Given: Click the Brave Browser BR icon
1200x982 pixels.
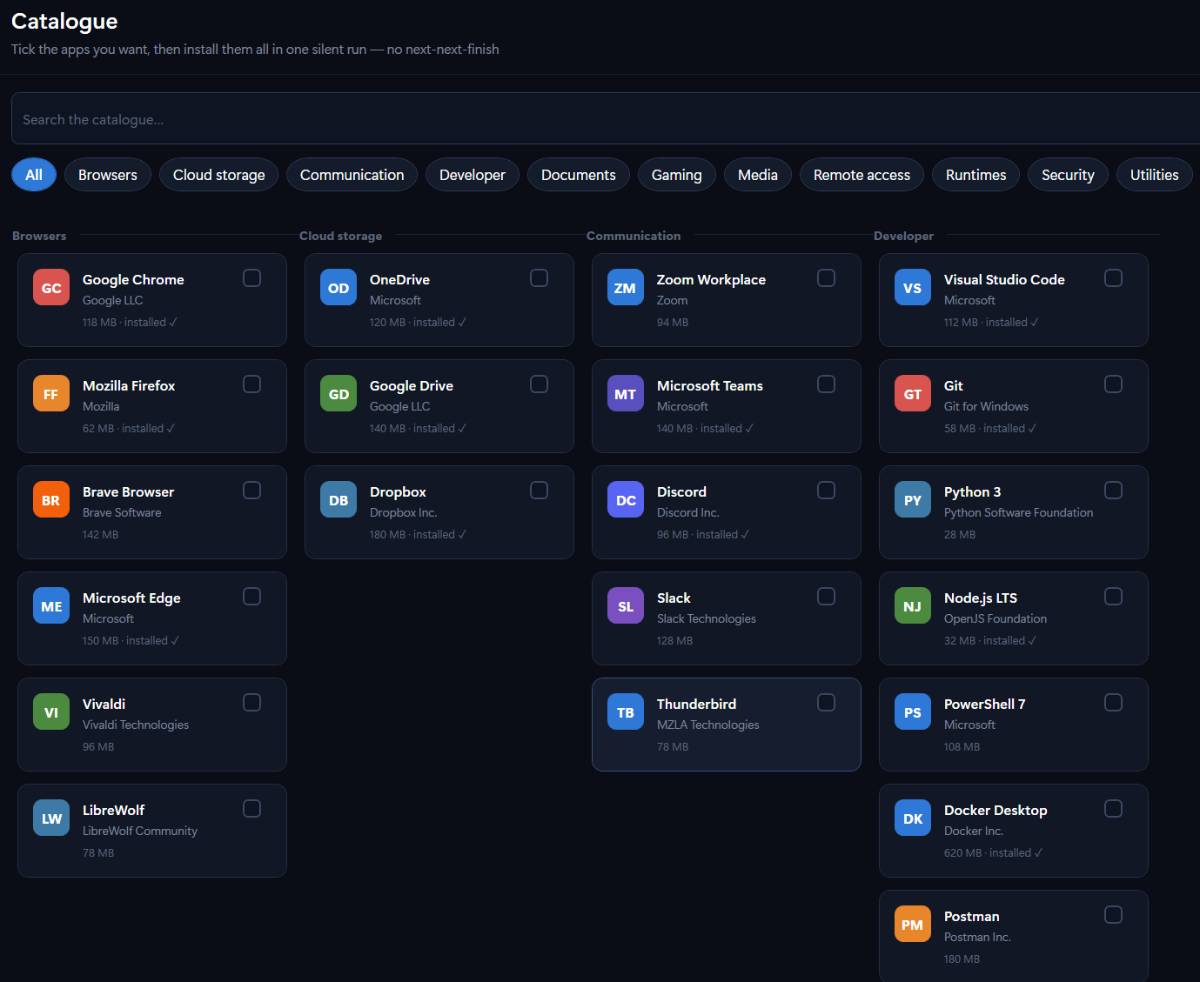Looking at the screenshot, I should point(51,500).
